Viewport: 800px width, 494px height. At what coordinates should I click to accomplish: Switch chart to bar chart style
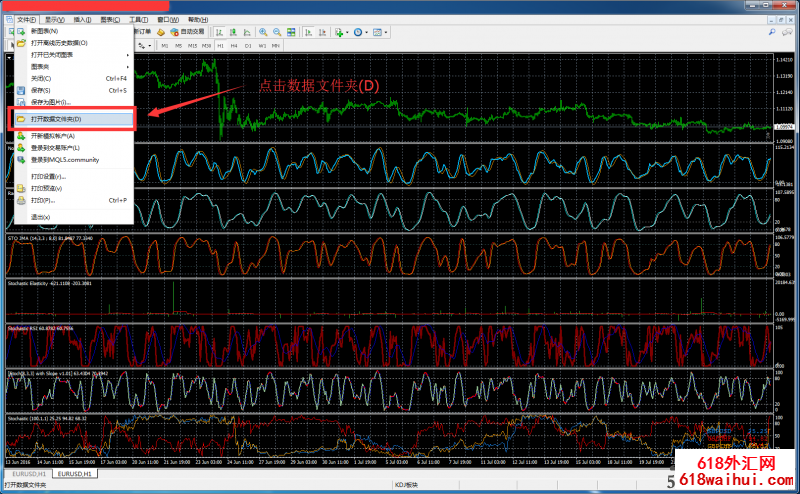point(219,32)
